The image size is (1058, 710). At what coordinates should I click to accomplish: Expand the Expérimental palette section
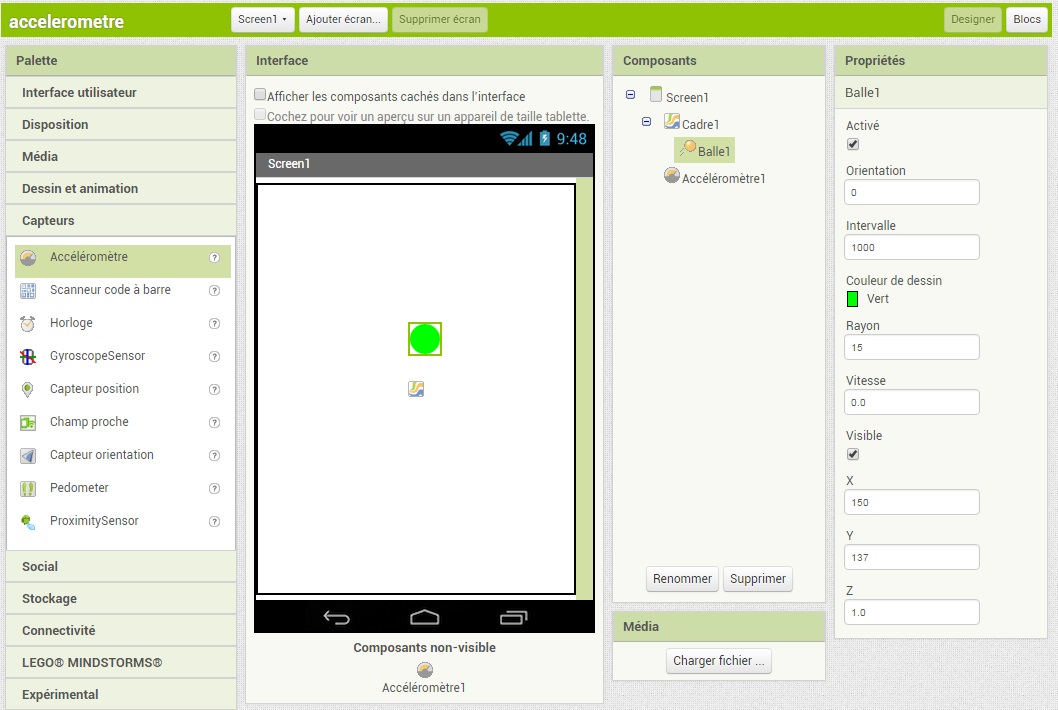[x=121, y=694]
